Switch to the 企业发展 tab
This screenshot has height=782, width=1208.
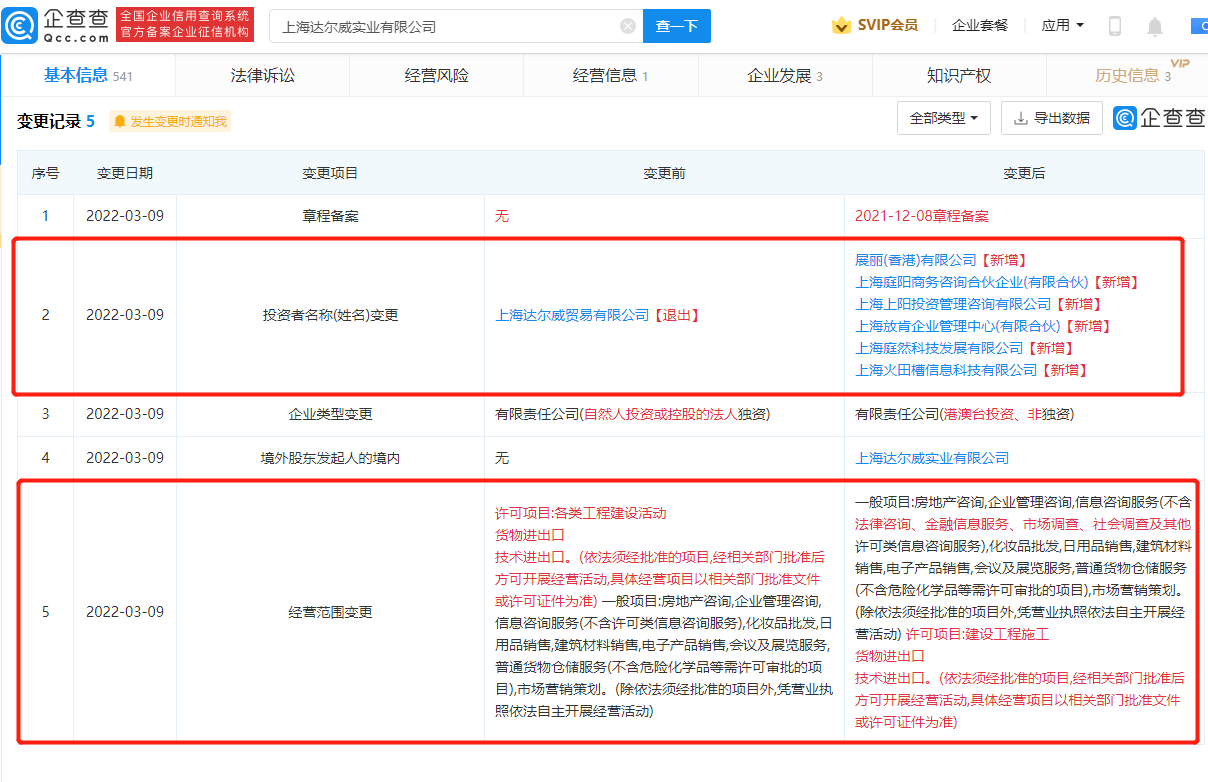pyautogui.click(x=785, y=76)
